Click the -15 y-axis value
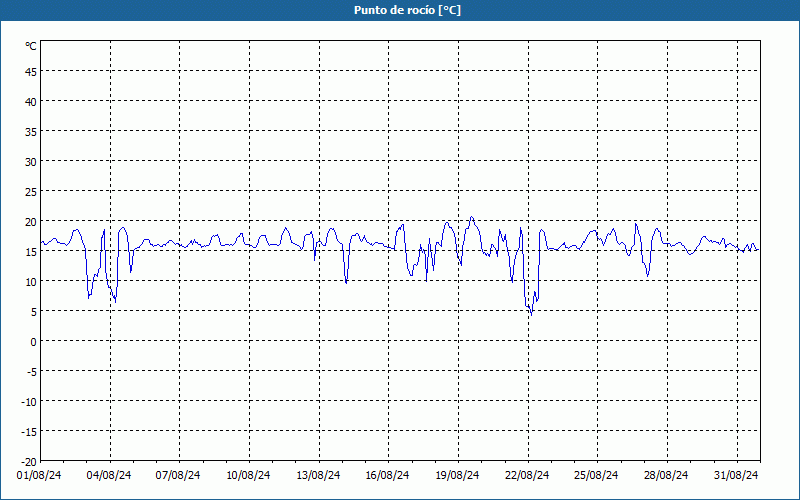800x500 pixels. 29,432
